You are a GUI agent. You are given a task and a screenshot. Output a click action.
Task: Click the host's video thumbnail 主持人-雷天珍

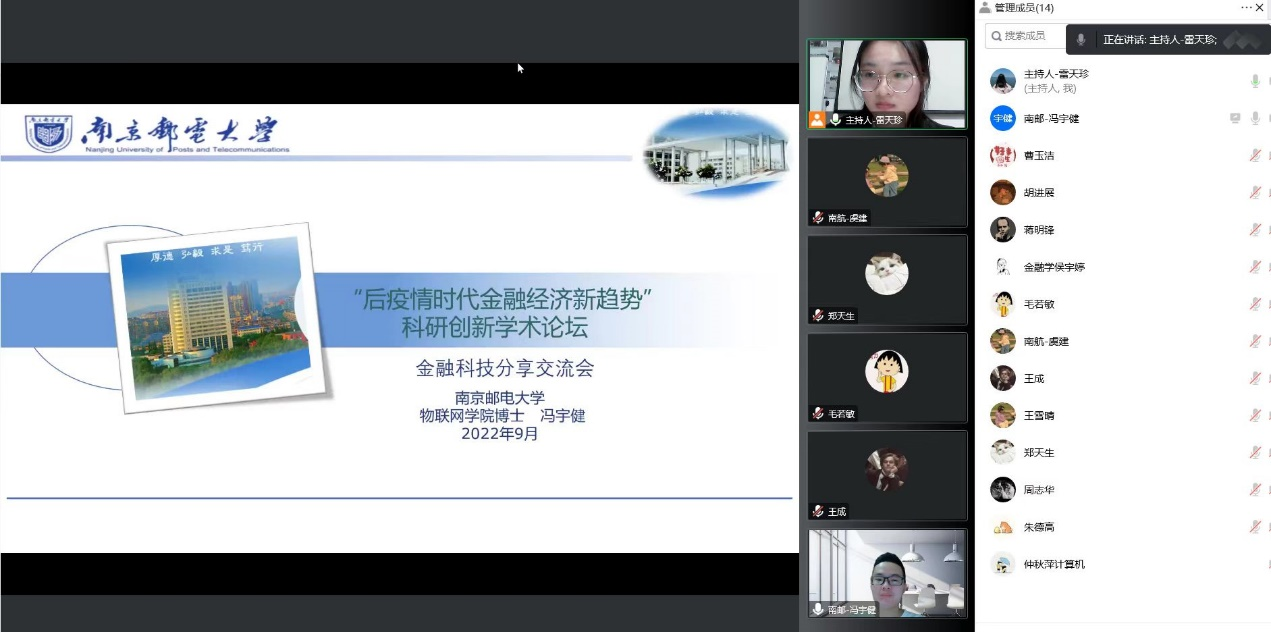tap(887, 84)
